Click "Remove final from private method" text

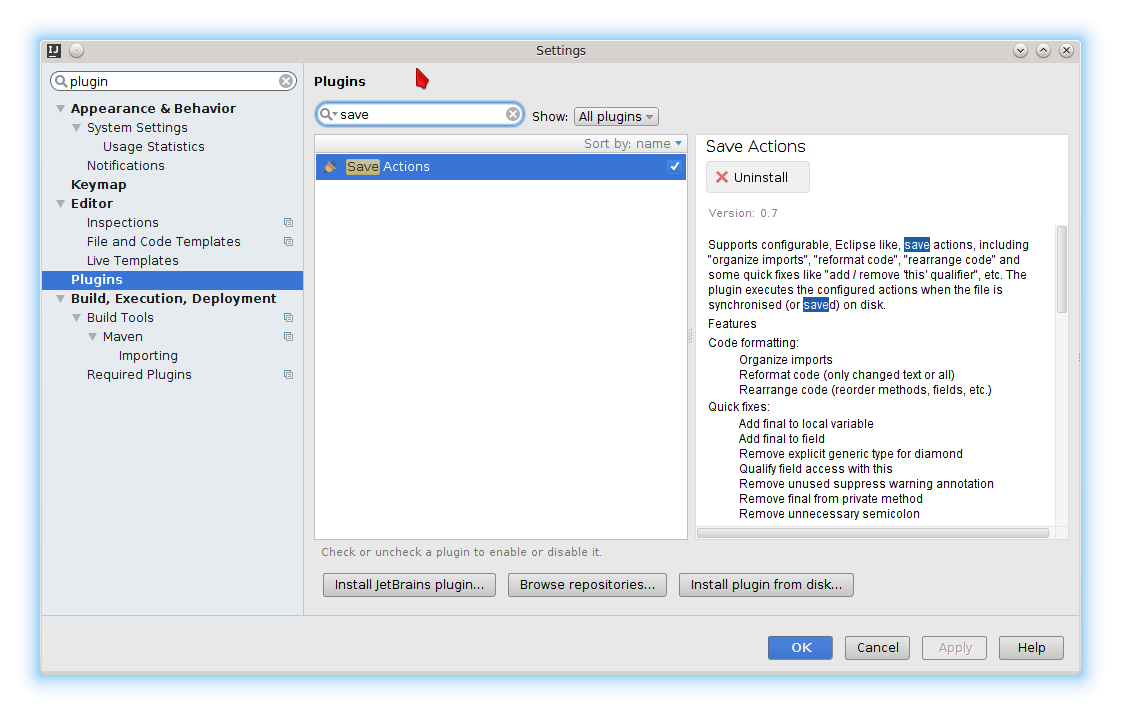[x=831, y=499]
